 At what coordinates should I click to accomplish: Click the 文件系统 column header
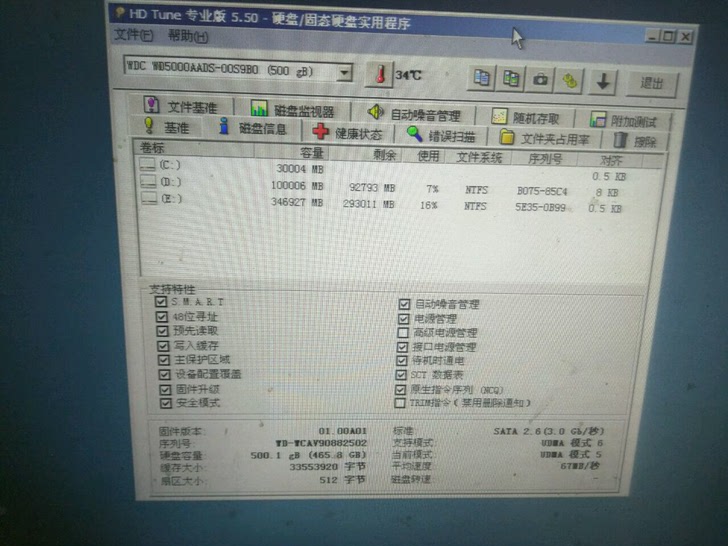point(478,157)
